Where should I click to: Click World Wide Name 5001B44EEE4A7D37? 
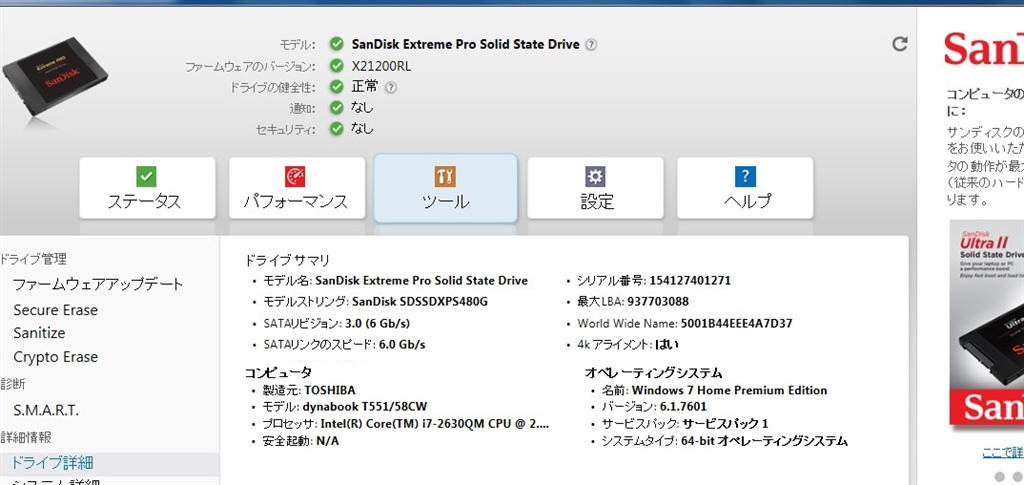coord(737,323)
